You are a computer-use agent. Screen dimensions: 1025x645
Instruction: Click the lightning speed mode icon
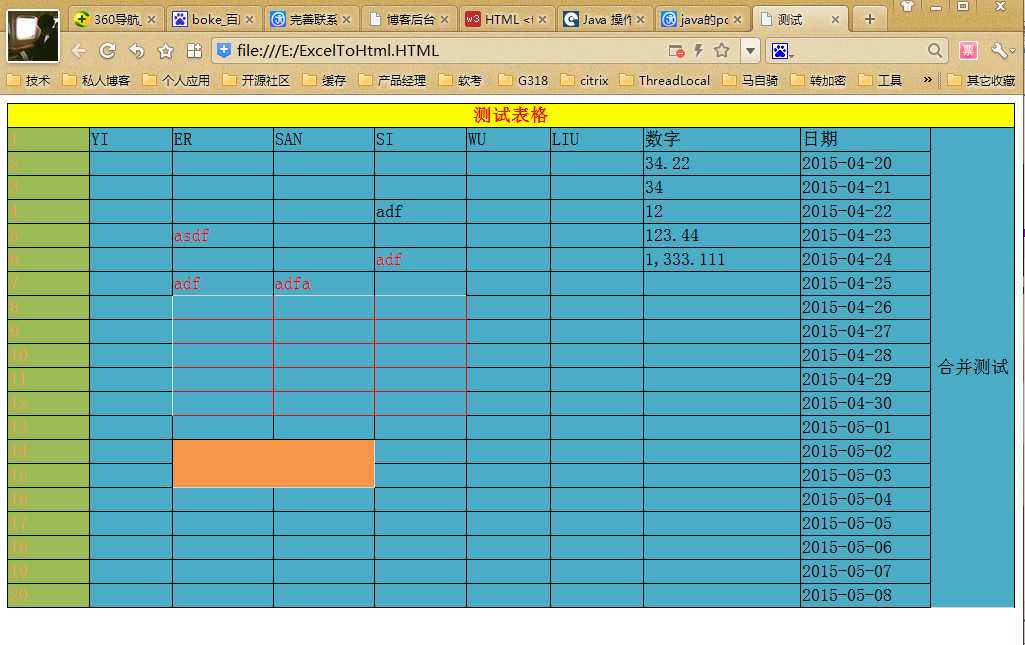click(x=699, y=50)
